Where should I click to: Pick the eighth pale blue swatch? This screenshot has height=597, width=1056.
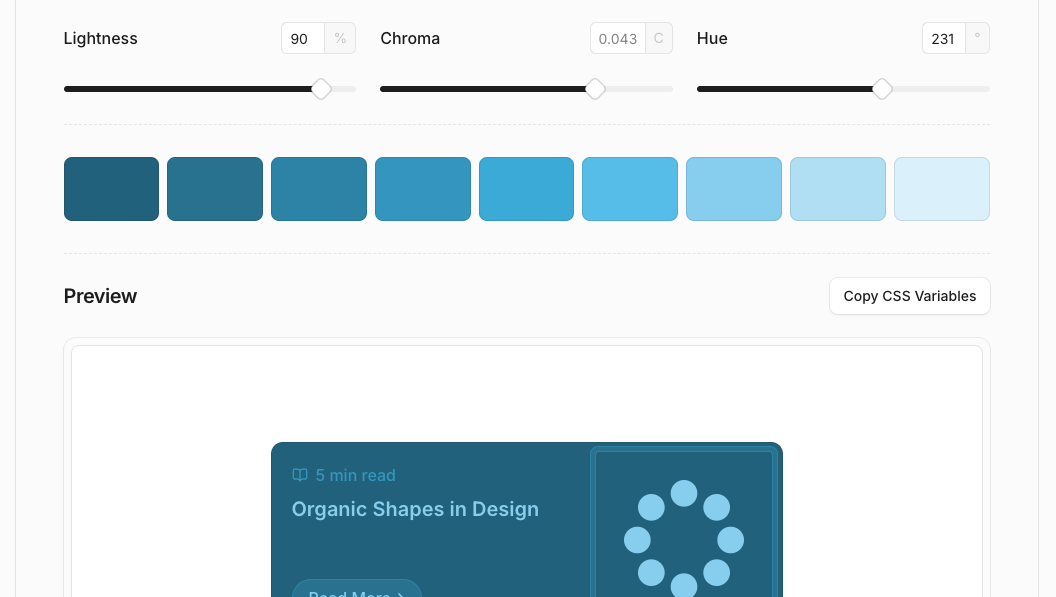[x=838, y=189]
